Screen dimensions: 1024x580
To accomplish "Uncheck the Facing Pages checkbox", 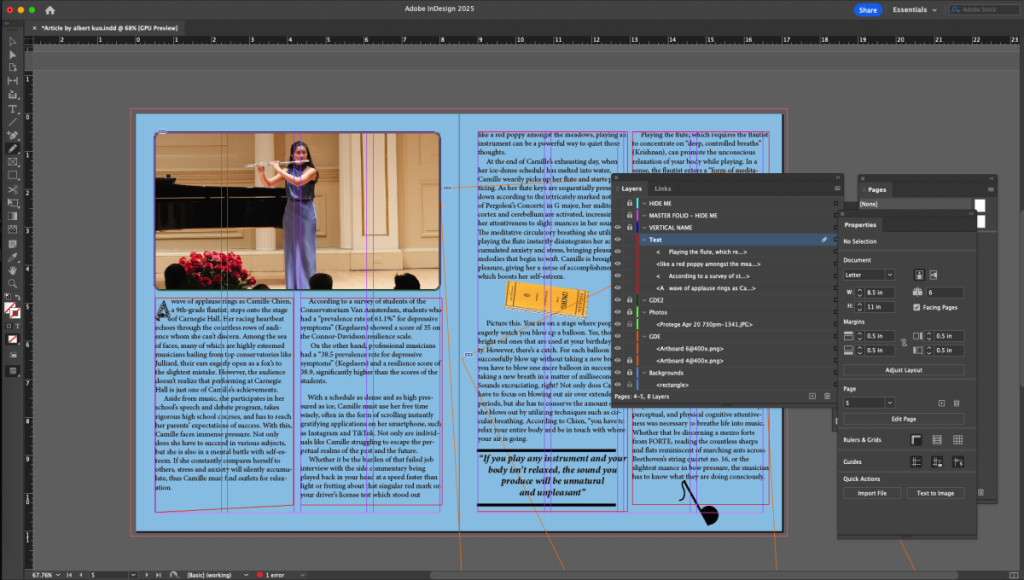I will pos(918,307).
